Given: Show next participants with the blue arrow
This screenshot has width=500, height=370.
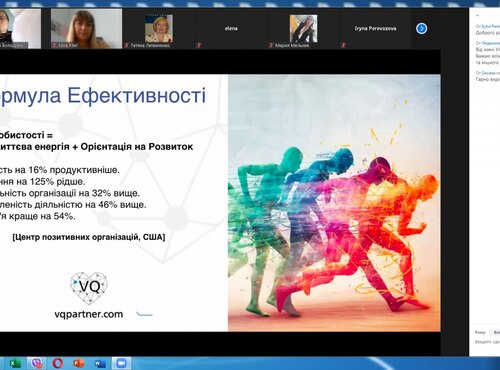Looking at the screenshot, I should tap(421, 29).
